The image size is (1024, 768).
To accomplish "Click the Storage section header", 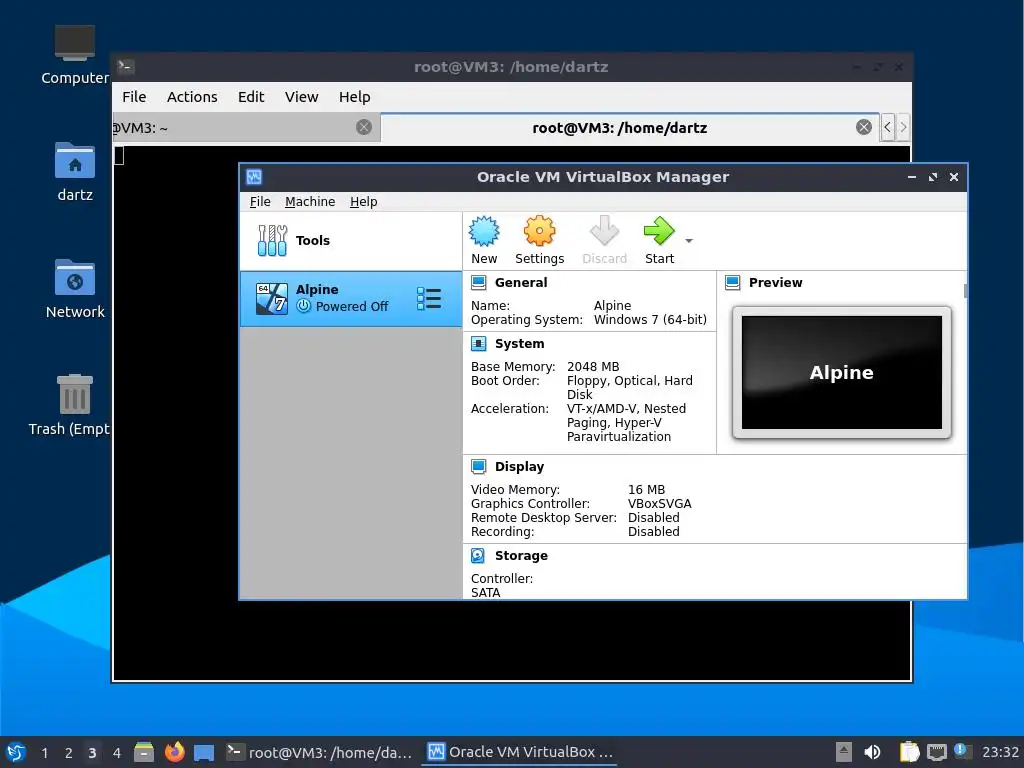I will tap(521, 556).
